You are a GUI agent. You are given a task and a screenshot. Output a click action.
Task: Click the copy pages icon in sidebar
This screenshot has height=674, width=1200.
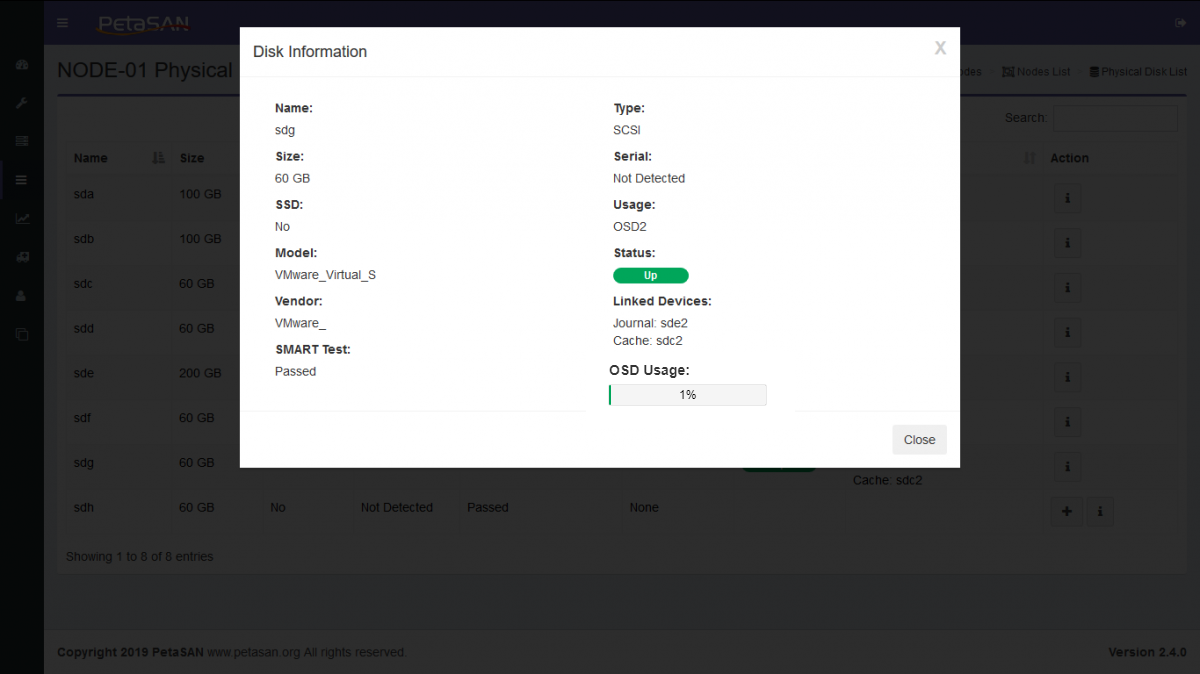[22, 334]
